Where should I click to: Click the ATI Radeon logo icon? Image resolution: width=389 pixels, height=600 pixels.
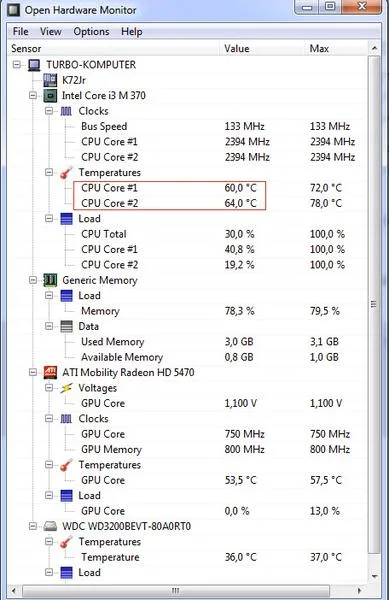click(x=50, y=372)
